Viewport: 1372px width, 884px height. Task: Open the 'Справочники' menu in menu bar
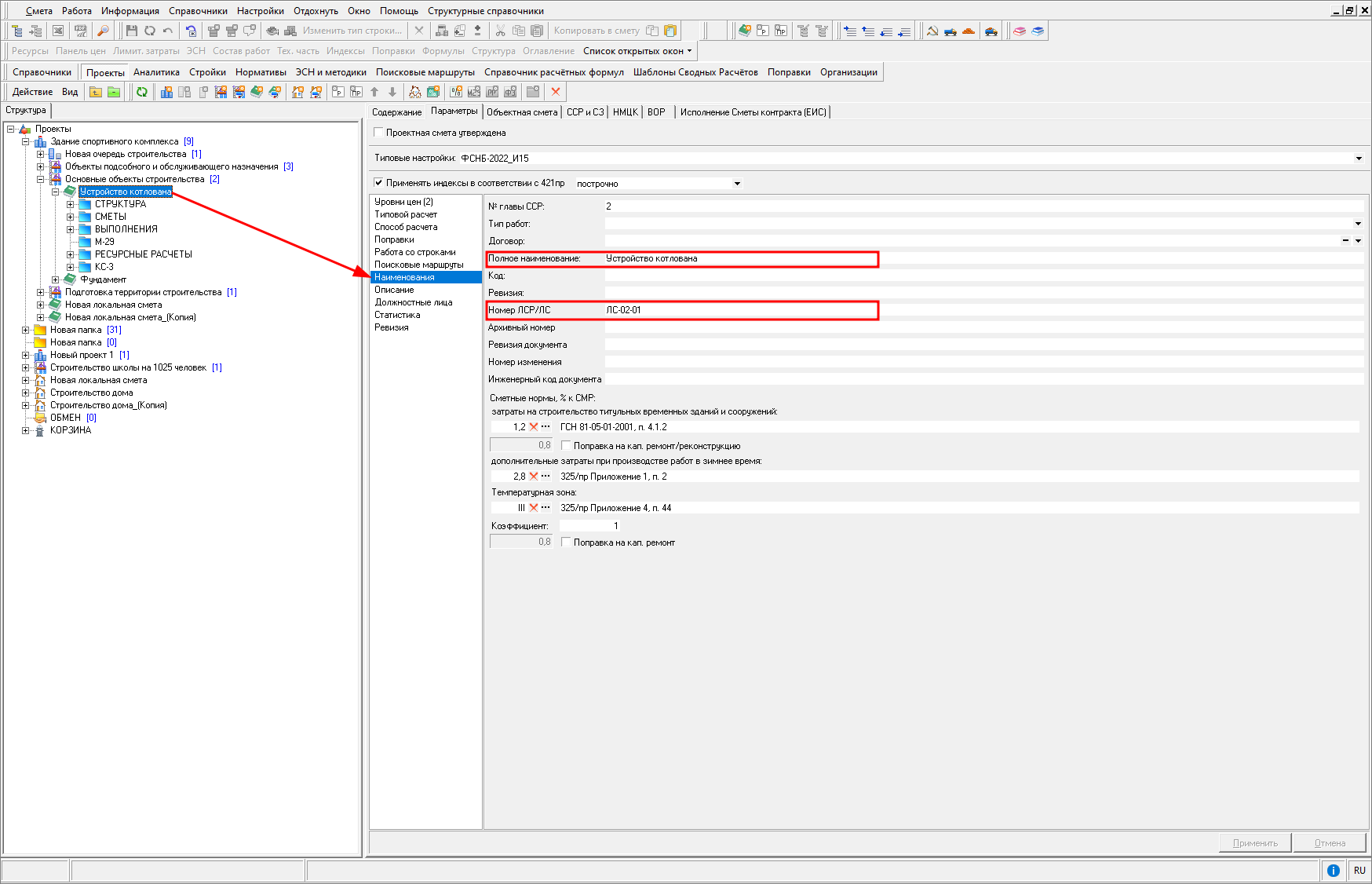coord(198,11)
